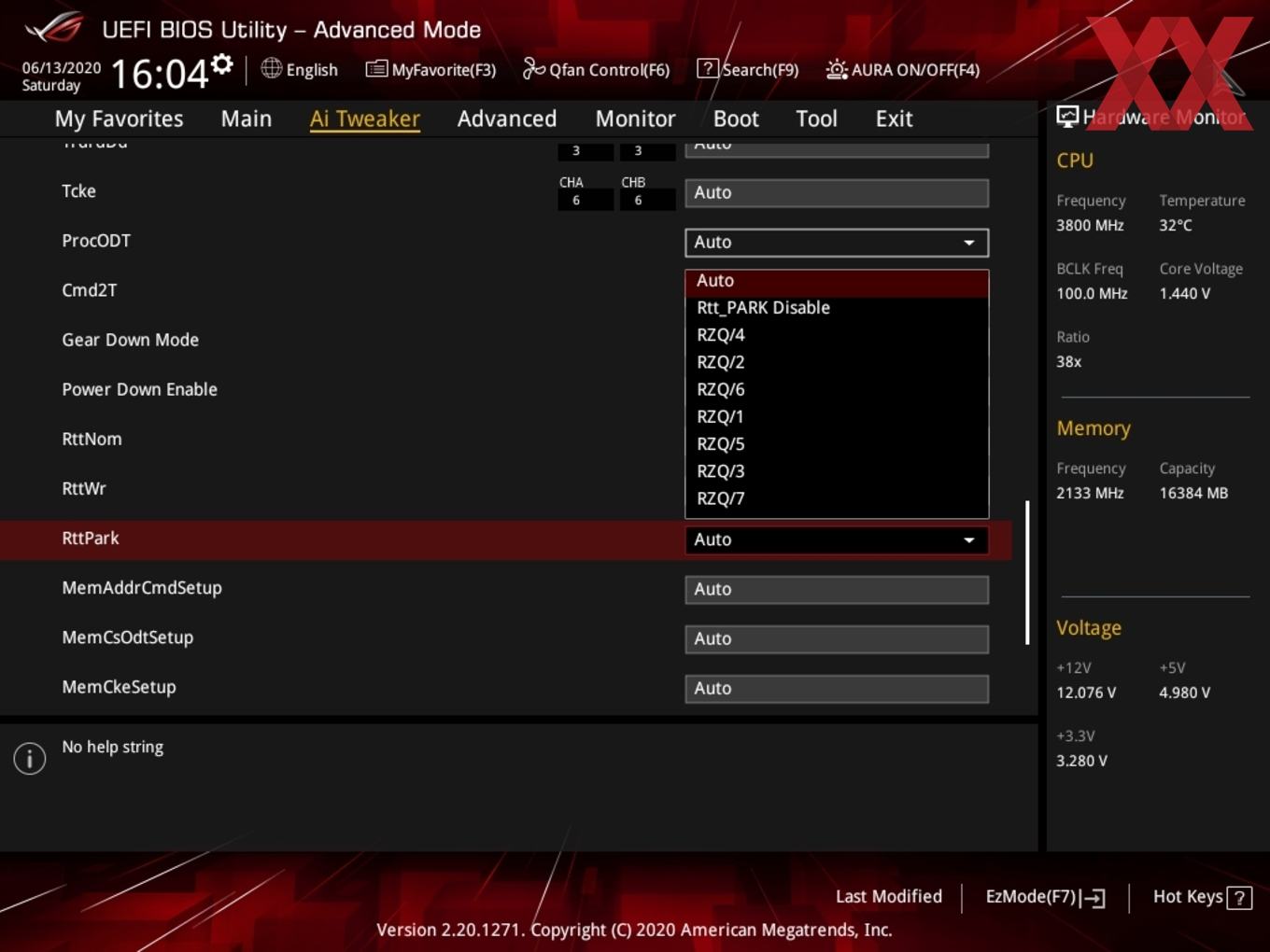Click the MemCkeSetup label
The image size is (1270, 952).
(119, 688)
